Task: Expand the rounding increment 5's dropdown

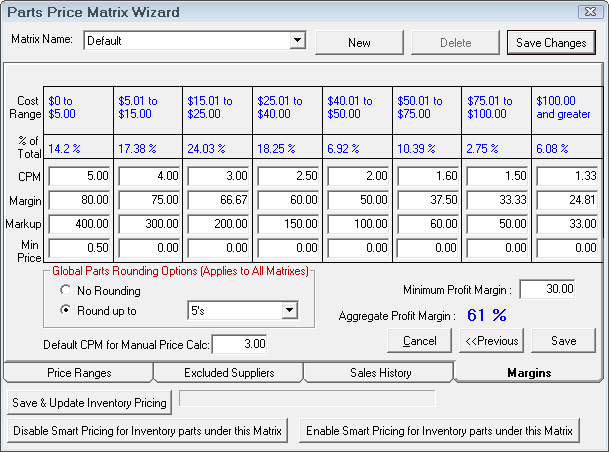Action: point(290,311)
